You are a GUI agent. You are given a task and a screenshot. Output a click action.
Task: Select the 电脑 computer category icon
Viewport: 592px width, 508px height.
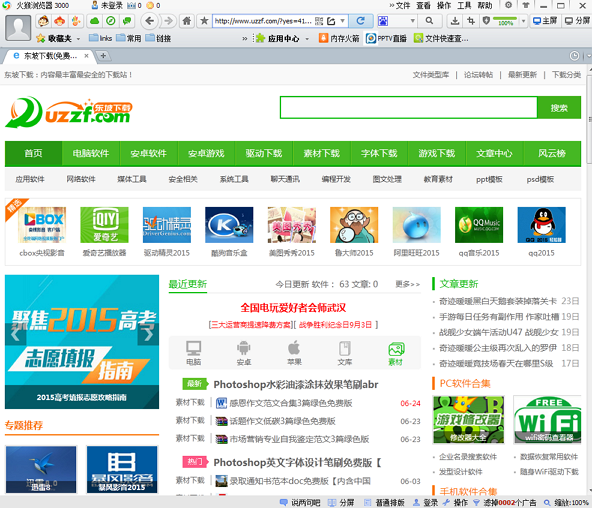pyautogui.click(x=194, y=353)
